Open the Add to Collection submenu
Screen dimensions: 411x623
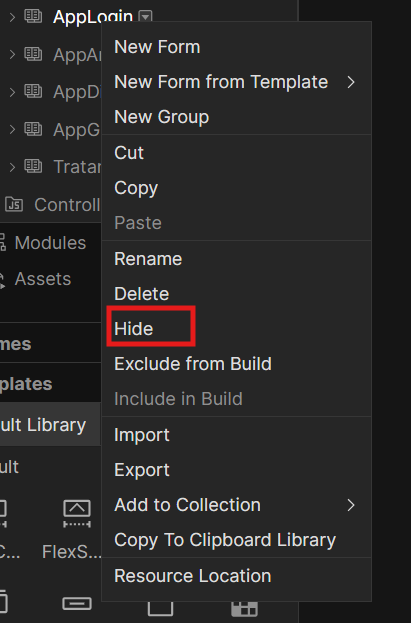pyautogui.click(x=237, y=505)
